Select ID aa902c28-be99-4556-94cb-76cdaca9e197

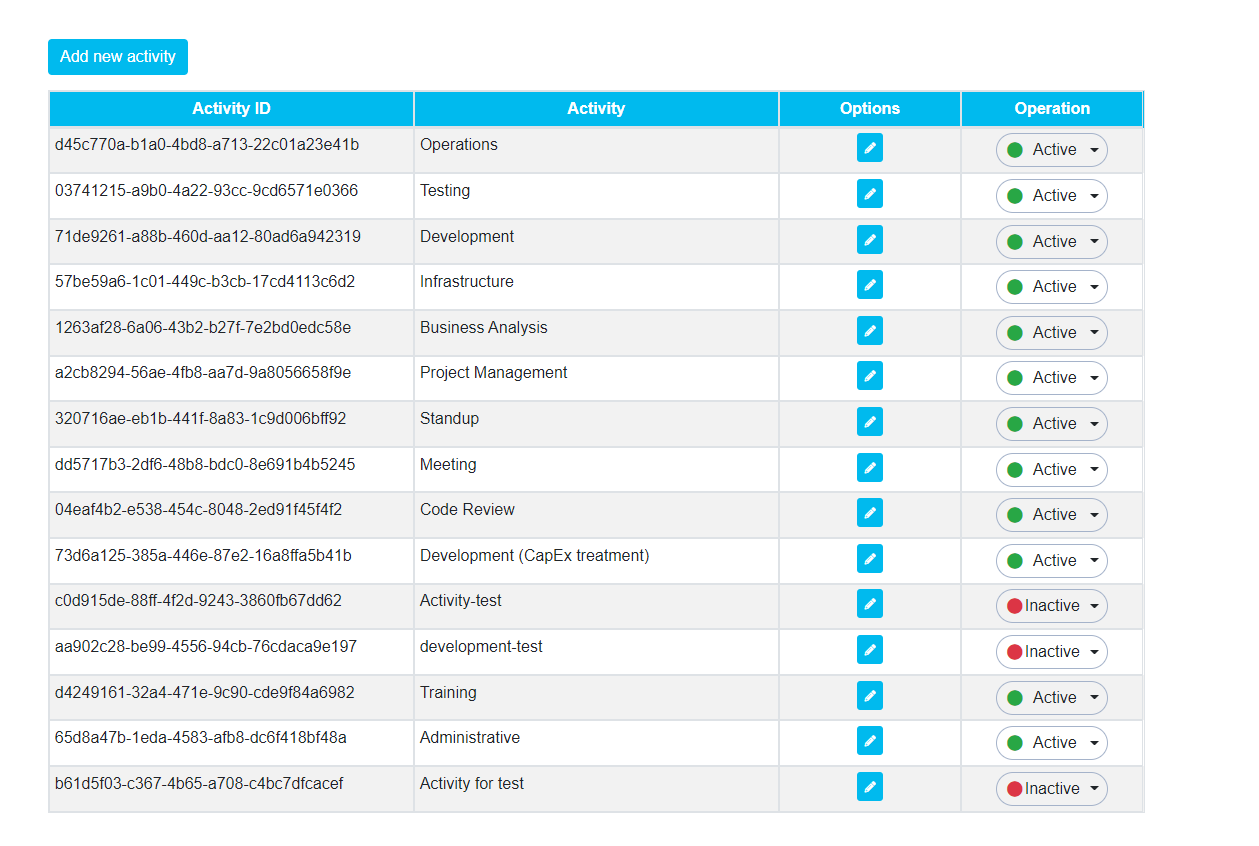point(206,647)
